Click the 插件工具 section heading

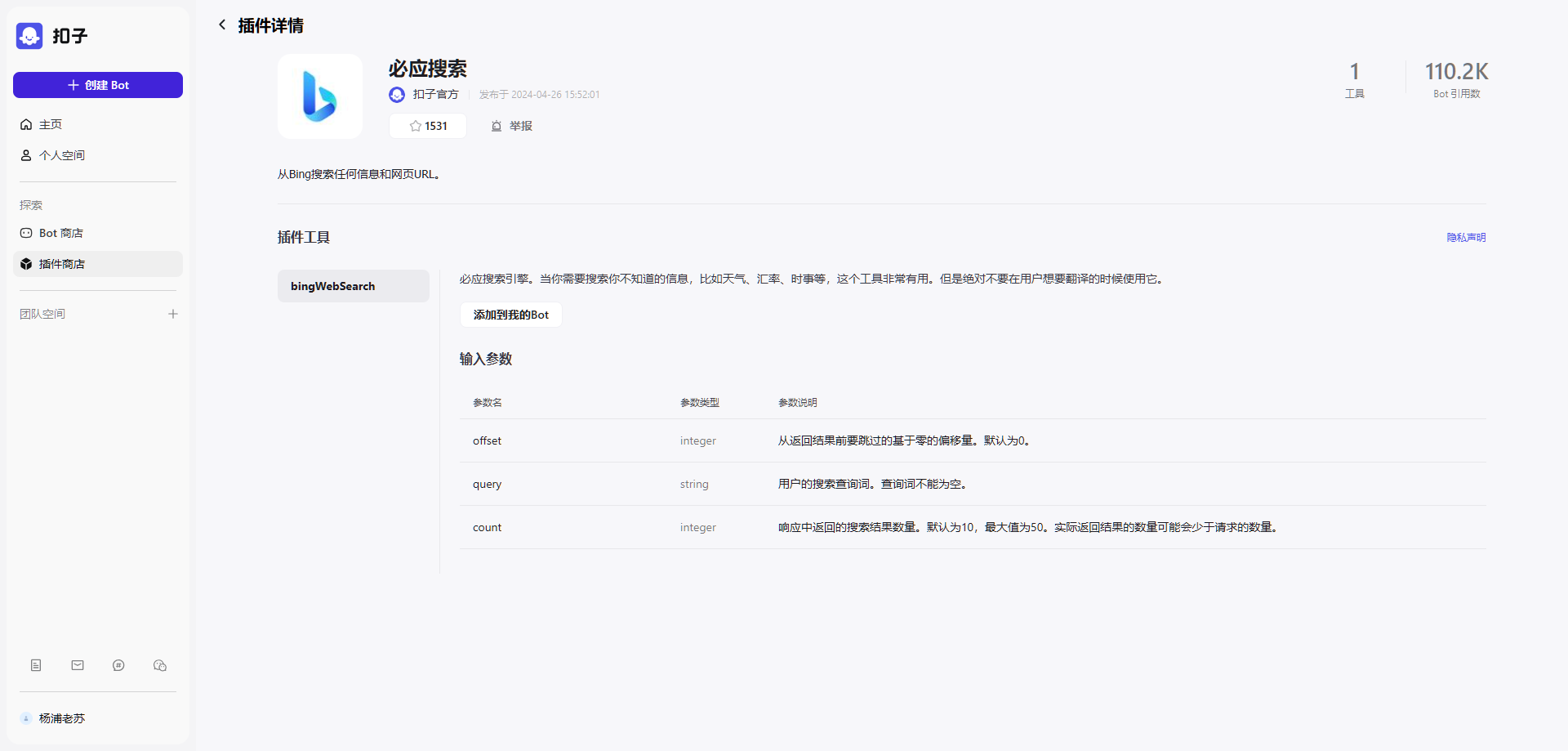(x=304, y=237)
